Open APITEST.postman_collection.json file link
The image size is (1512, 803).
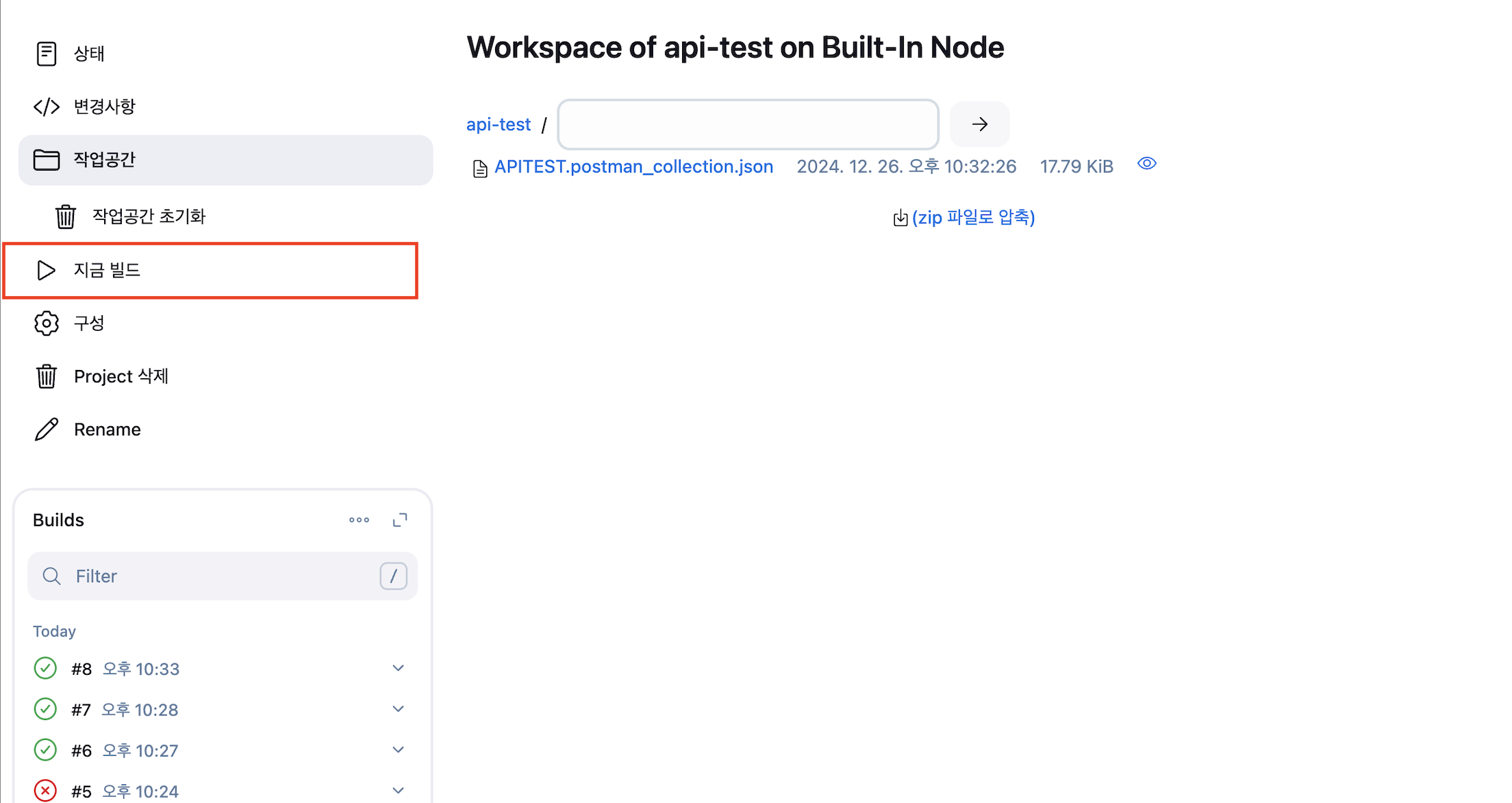[633, 166]
